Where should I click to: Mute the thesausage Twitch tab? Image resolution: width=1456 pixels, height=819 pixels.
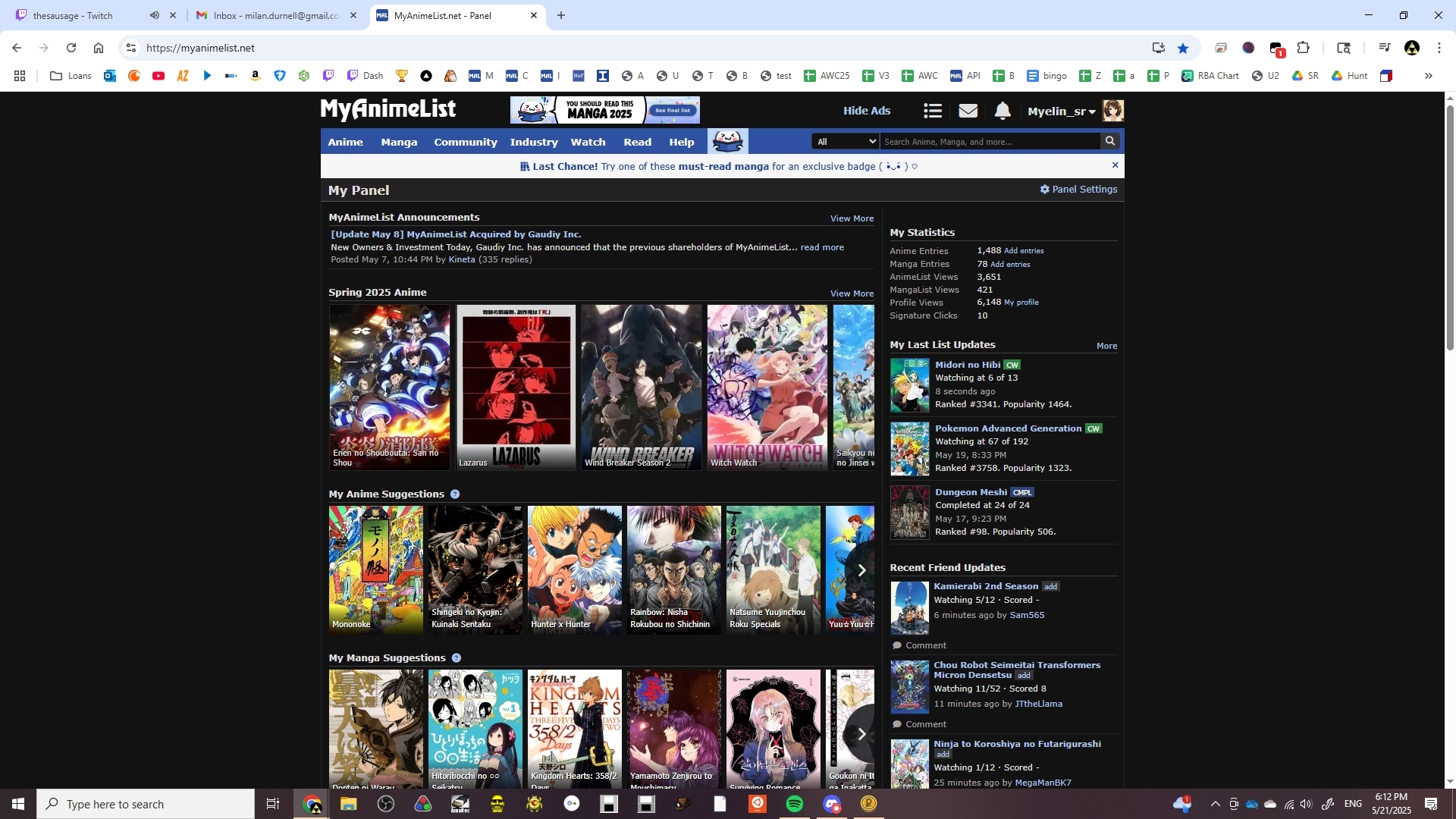coord(155,15)
